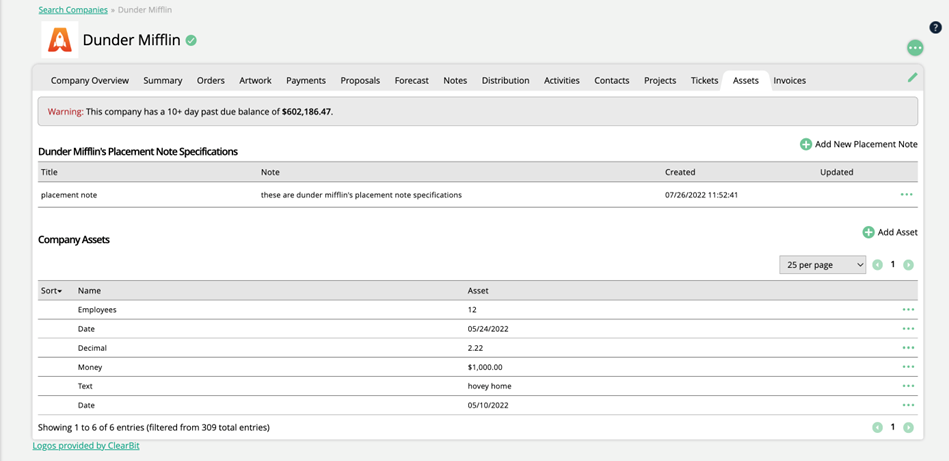
Task: Click the Title column header
Action: click(x=49, y=172)
